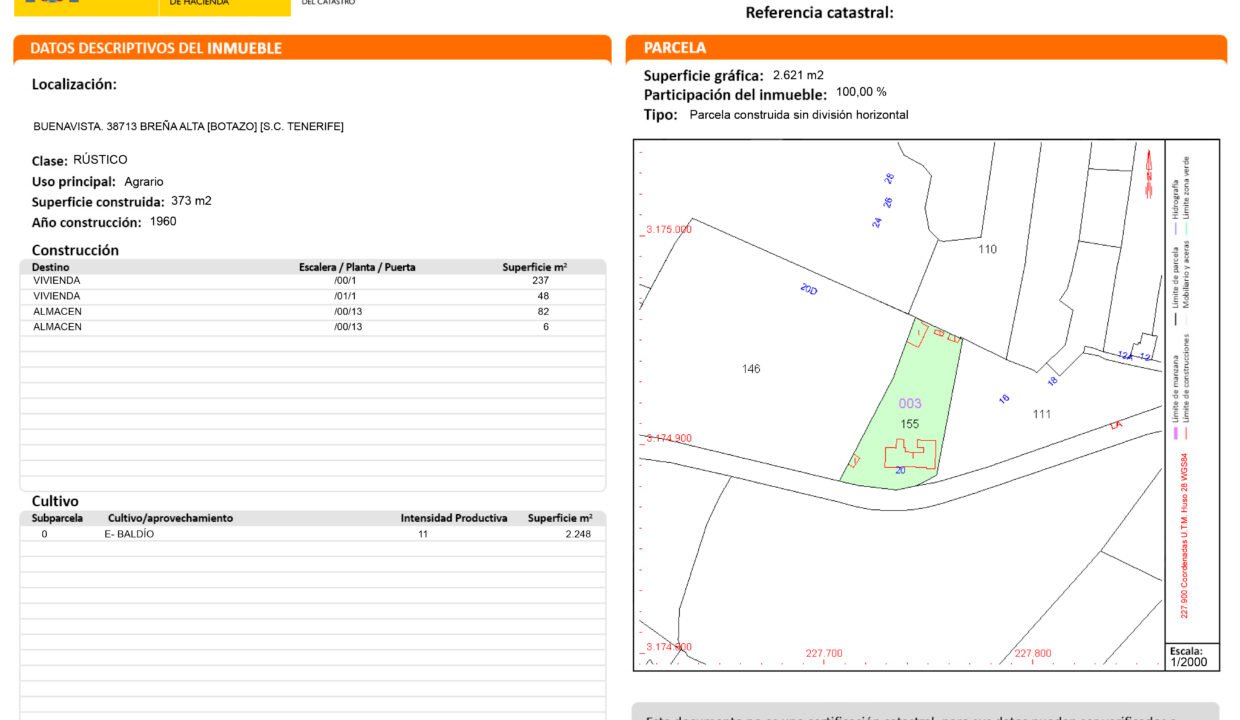The width and height of the screenshot is (1240, 720).
Task: Click the Parcela construida sin división horizontal text
Action: (799, 115)
